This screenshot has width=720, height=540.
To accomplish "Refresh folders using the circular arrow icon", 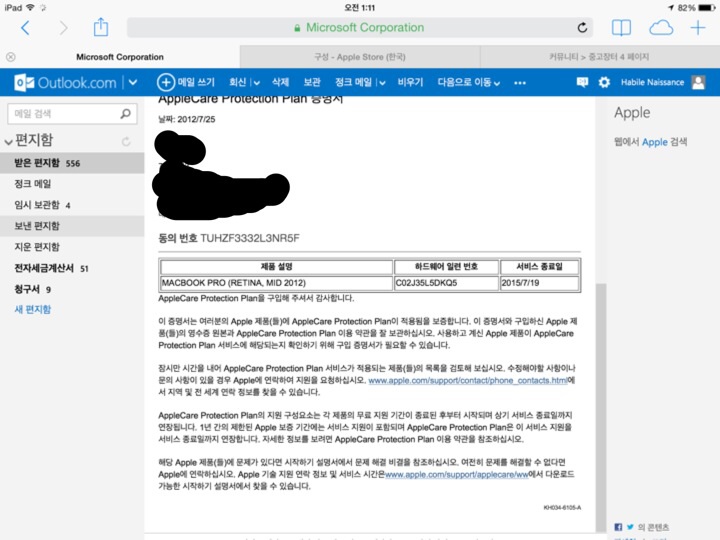I will (x=126, y=142).
